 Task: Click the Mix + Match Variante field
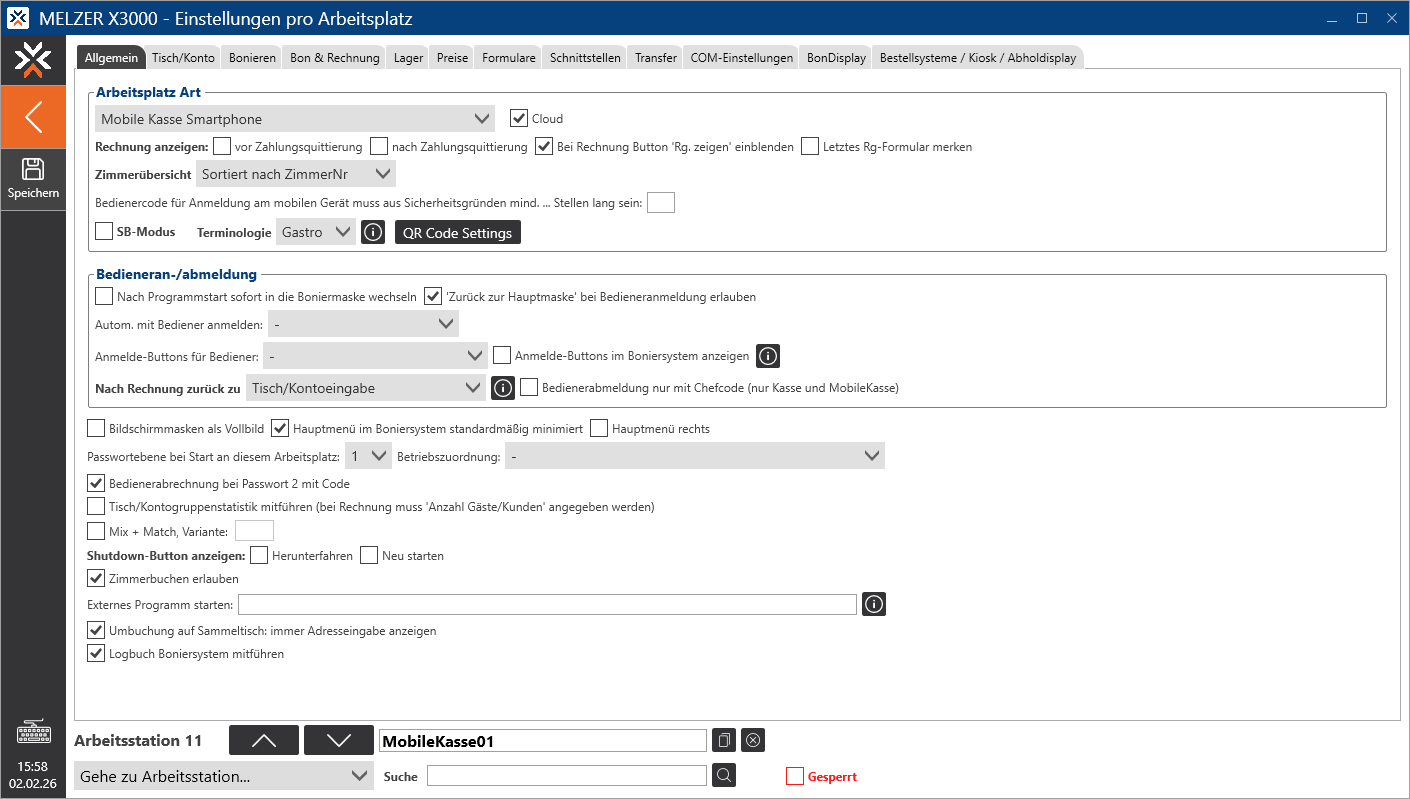(x=254, y=531)
